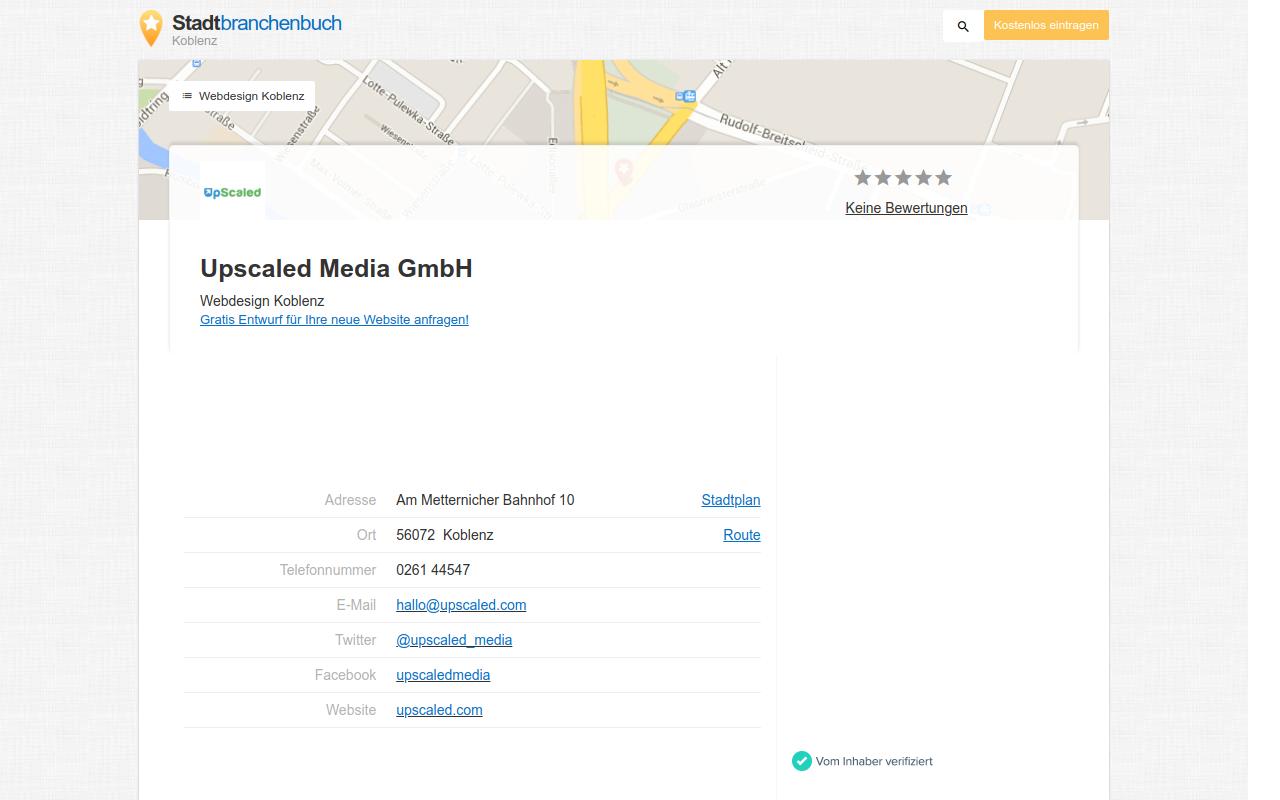1280x800 pixels.
Task: Select the middle rating star
Action: click(x=902, y=177)
